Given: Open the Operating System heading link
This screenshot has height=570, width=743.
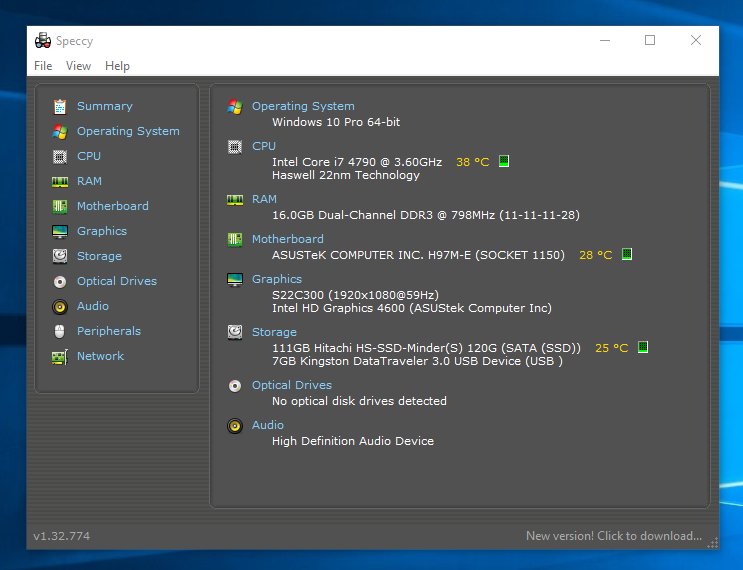Looking at the screenshot, I should tap(302, 106).
